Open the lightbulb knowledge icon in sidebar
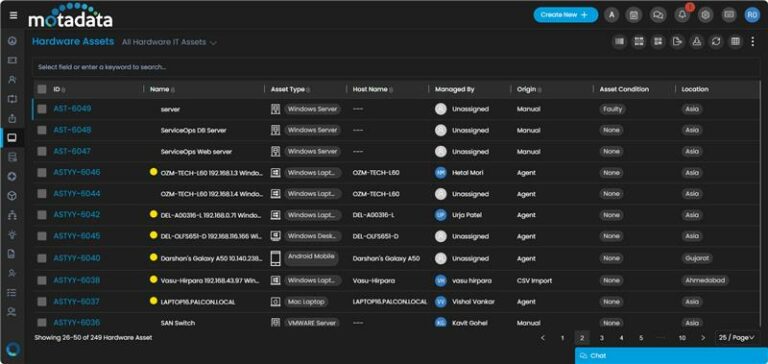Viewport: 768px width, 364px height. tap(12, 235)
